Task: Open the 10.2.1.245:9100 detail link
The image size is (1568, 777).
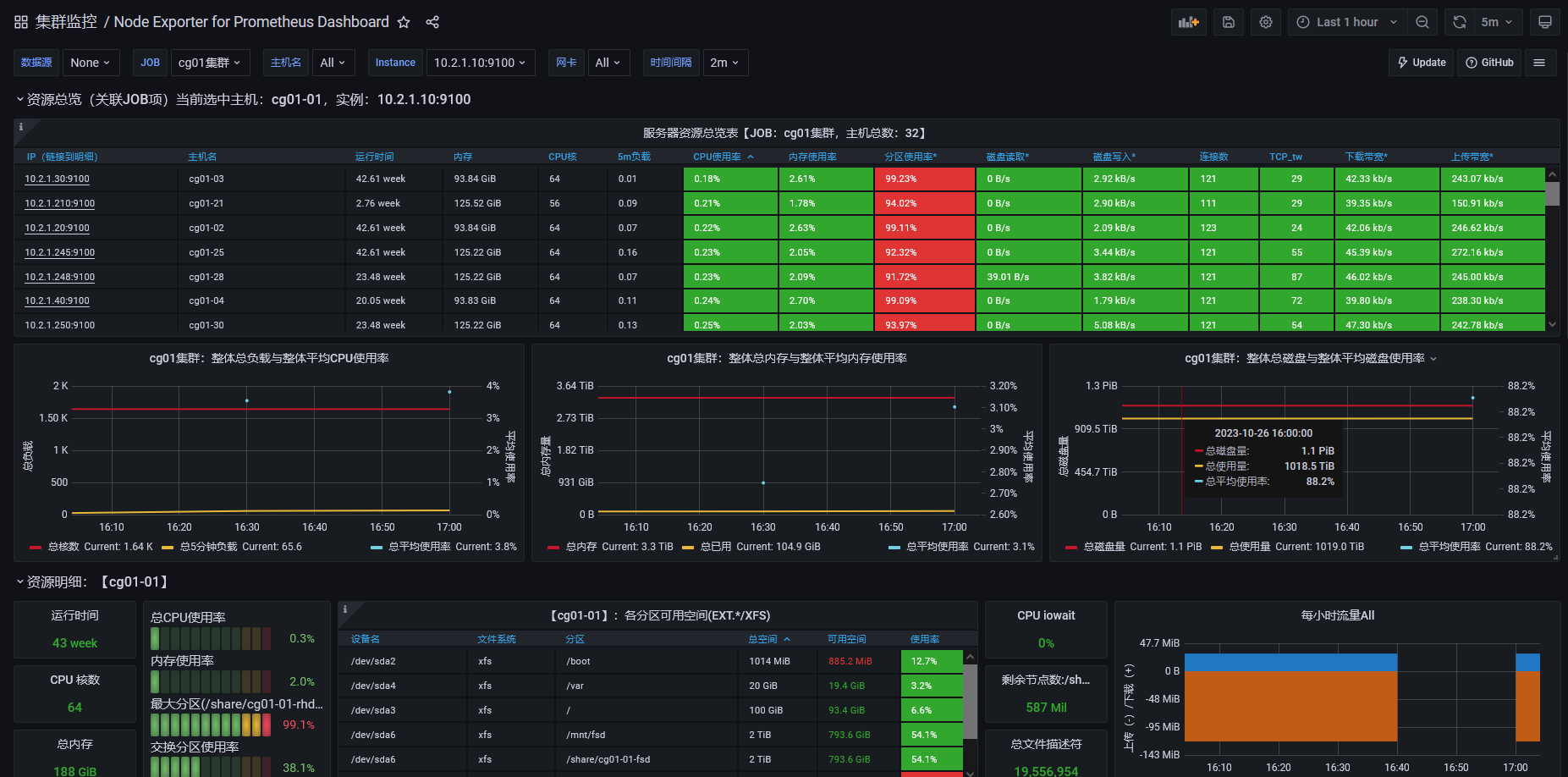Action: pyautogui.click(x=59, y=252)
